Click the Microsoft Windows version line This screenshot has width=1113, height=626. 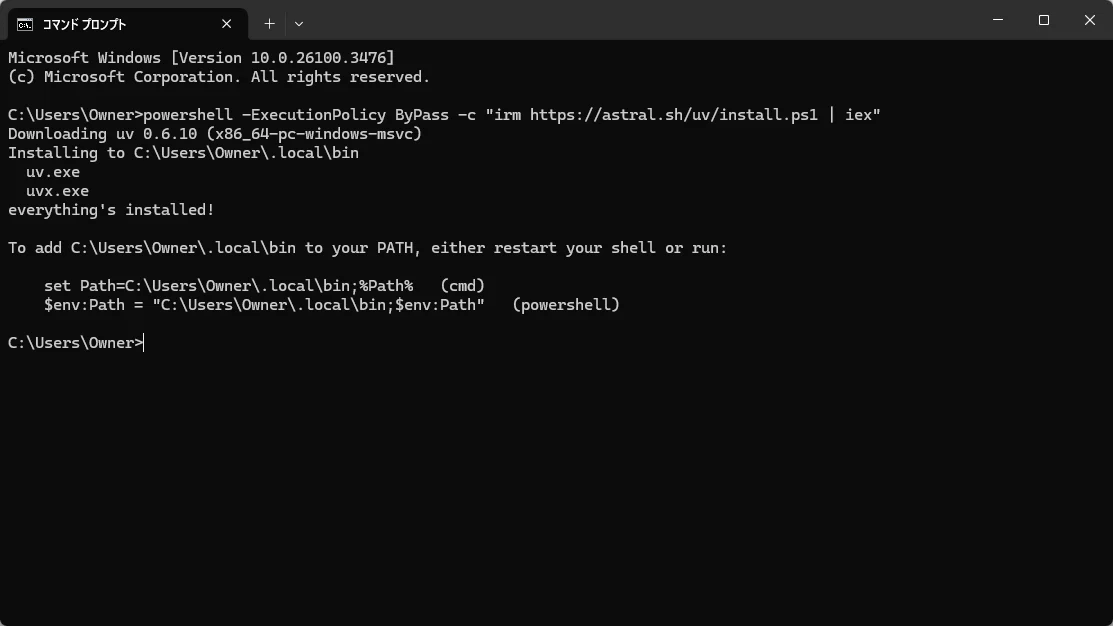click(202, 58)
